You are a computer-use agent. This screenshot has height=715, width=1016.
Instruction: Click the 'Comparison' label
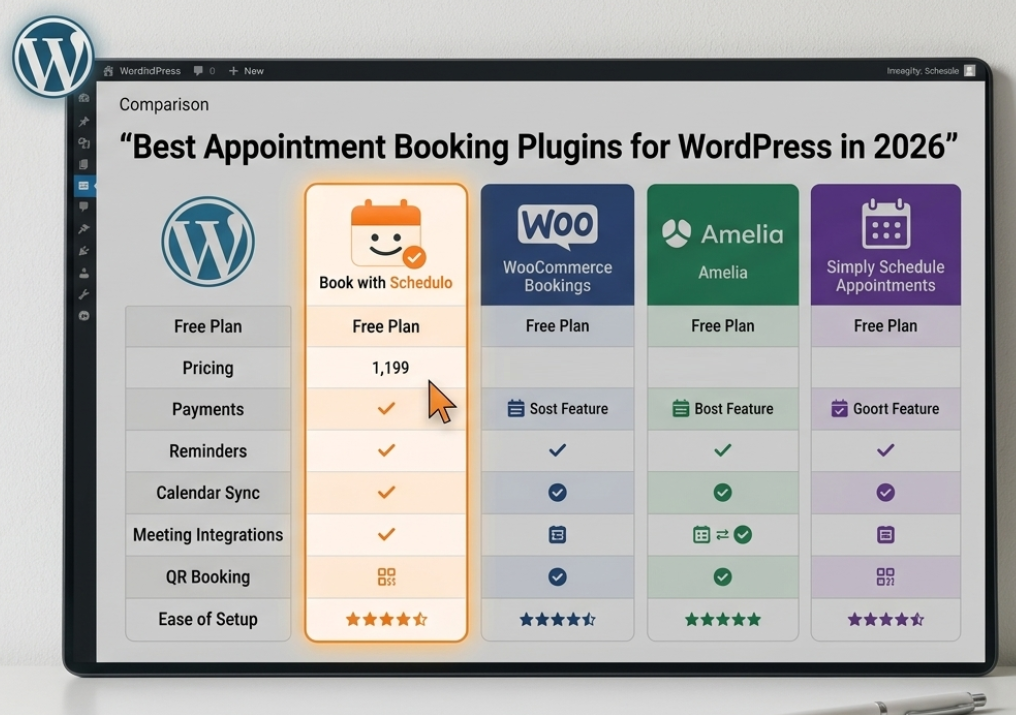164,104
